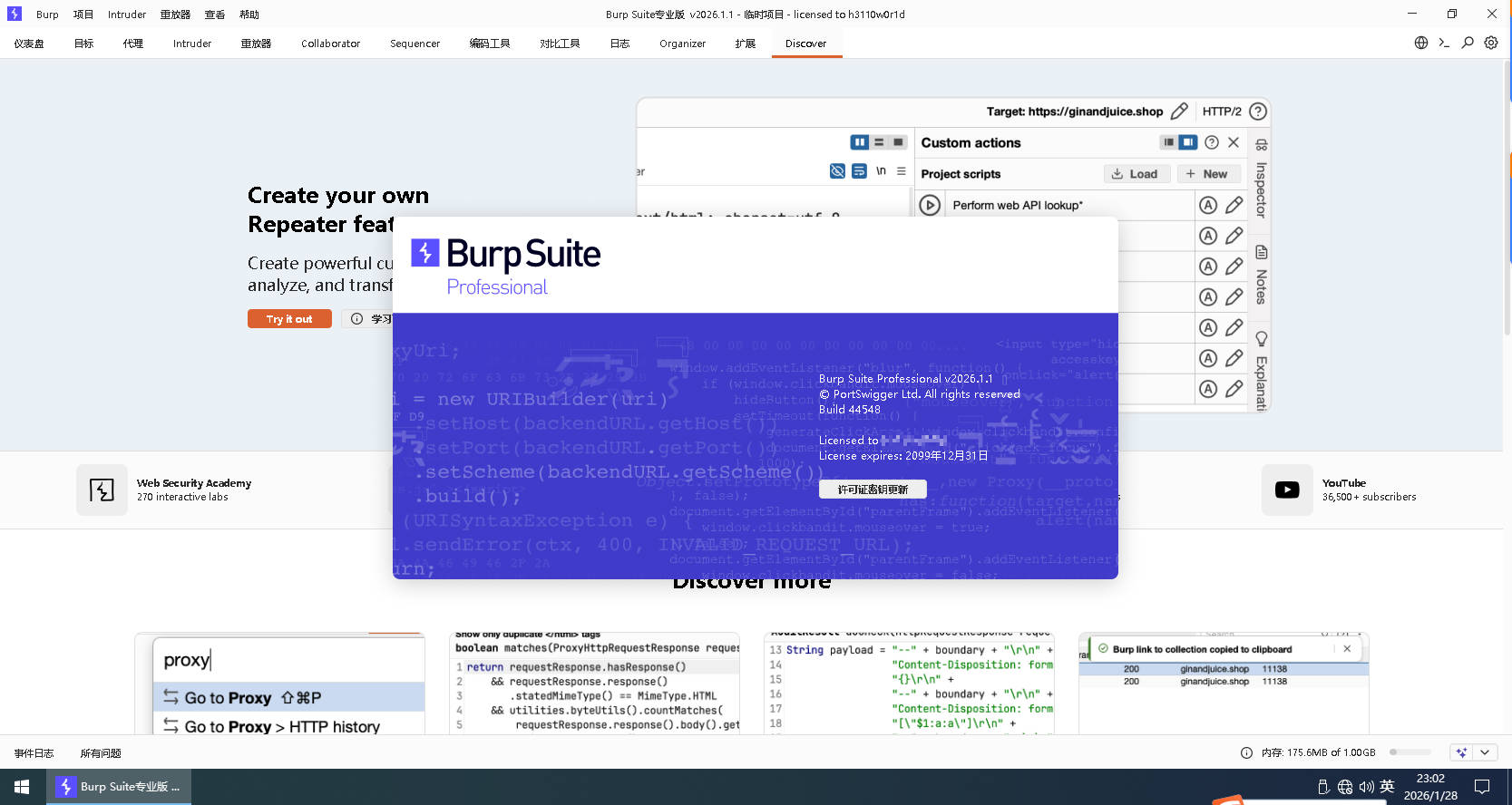Viewport: 1512px width, 805px height.
Task: Click the memory info icon
Action: point(1246,752)
